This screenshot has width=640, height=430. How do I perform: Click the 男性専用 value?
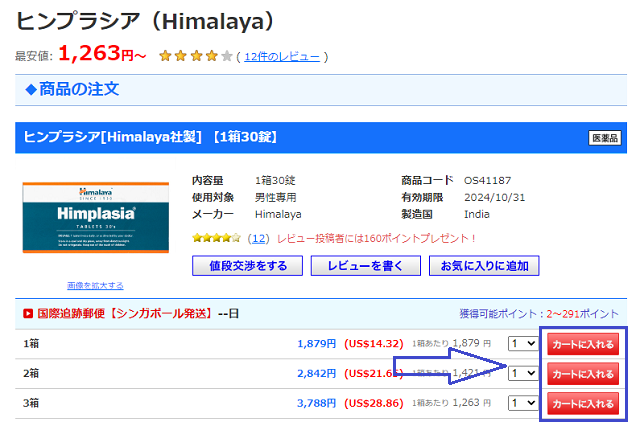276,197
